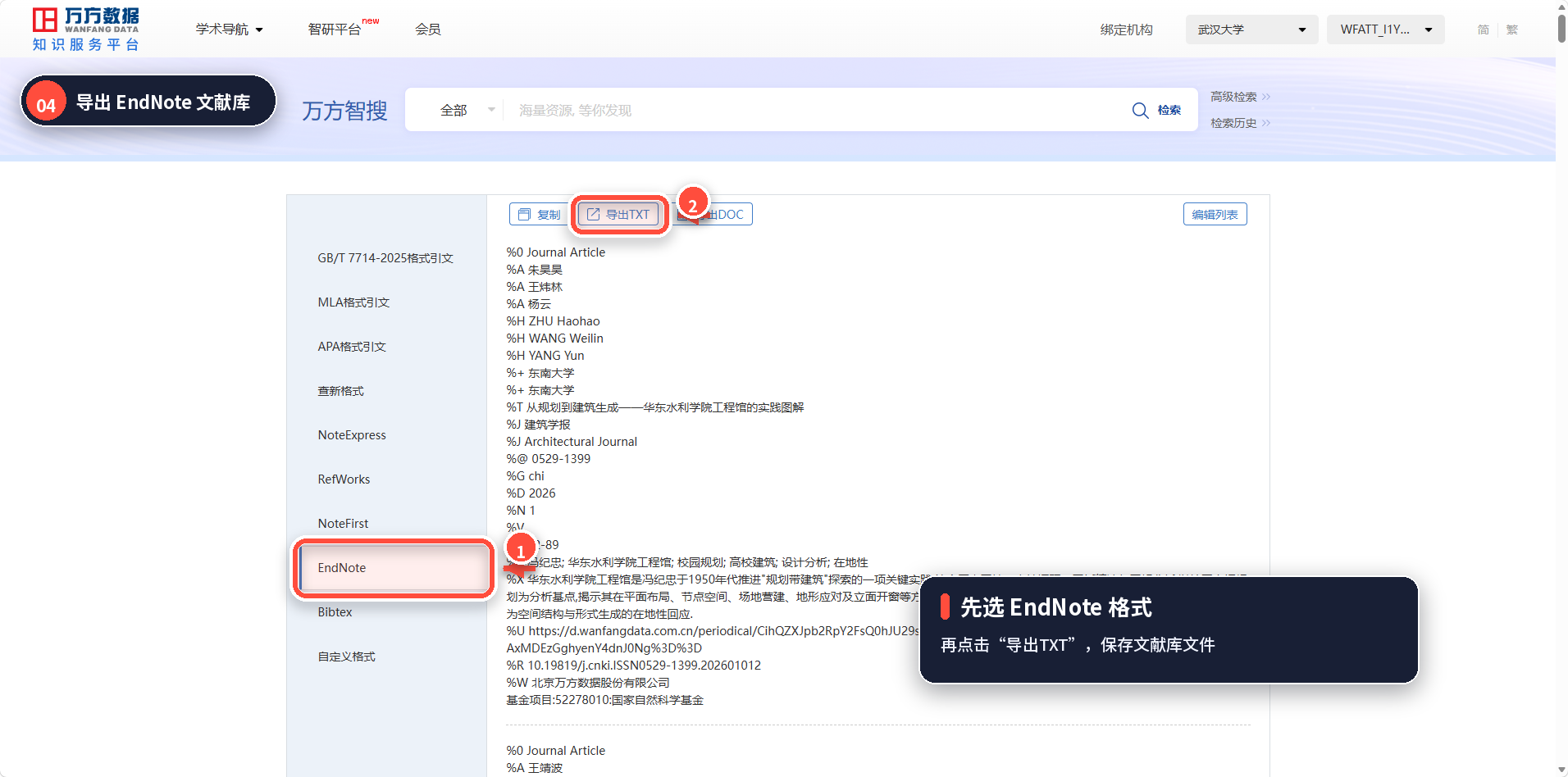
Task: Click the '%H WANG Weilin' line
Action: (x=554, y=339)
